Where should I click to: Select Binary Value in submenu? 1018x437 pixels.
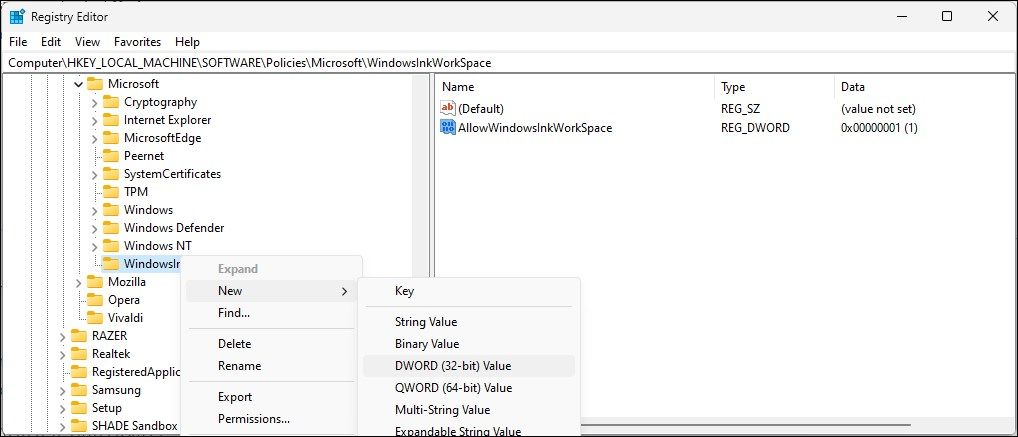(x=469, y=344)
